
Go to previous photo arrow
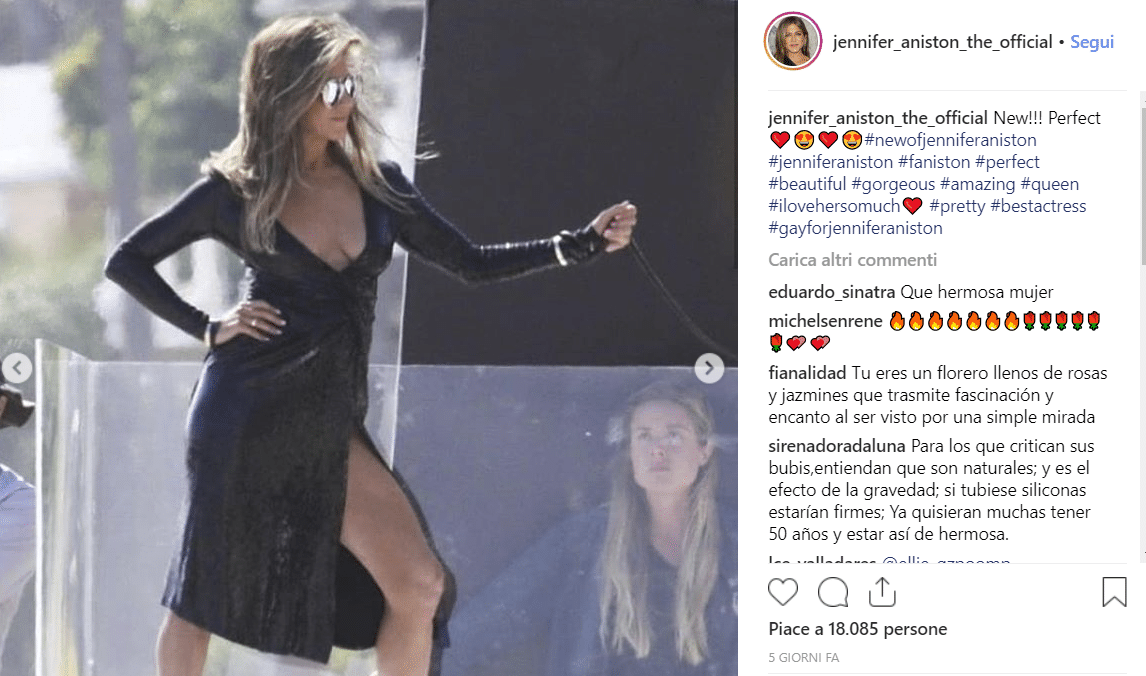click(x=17, y=368)
